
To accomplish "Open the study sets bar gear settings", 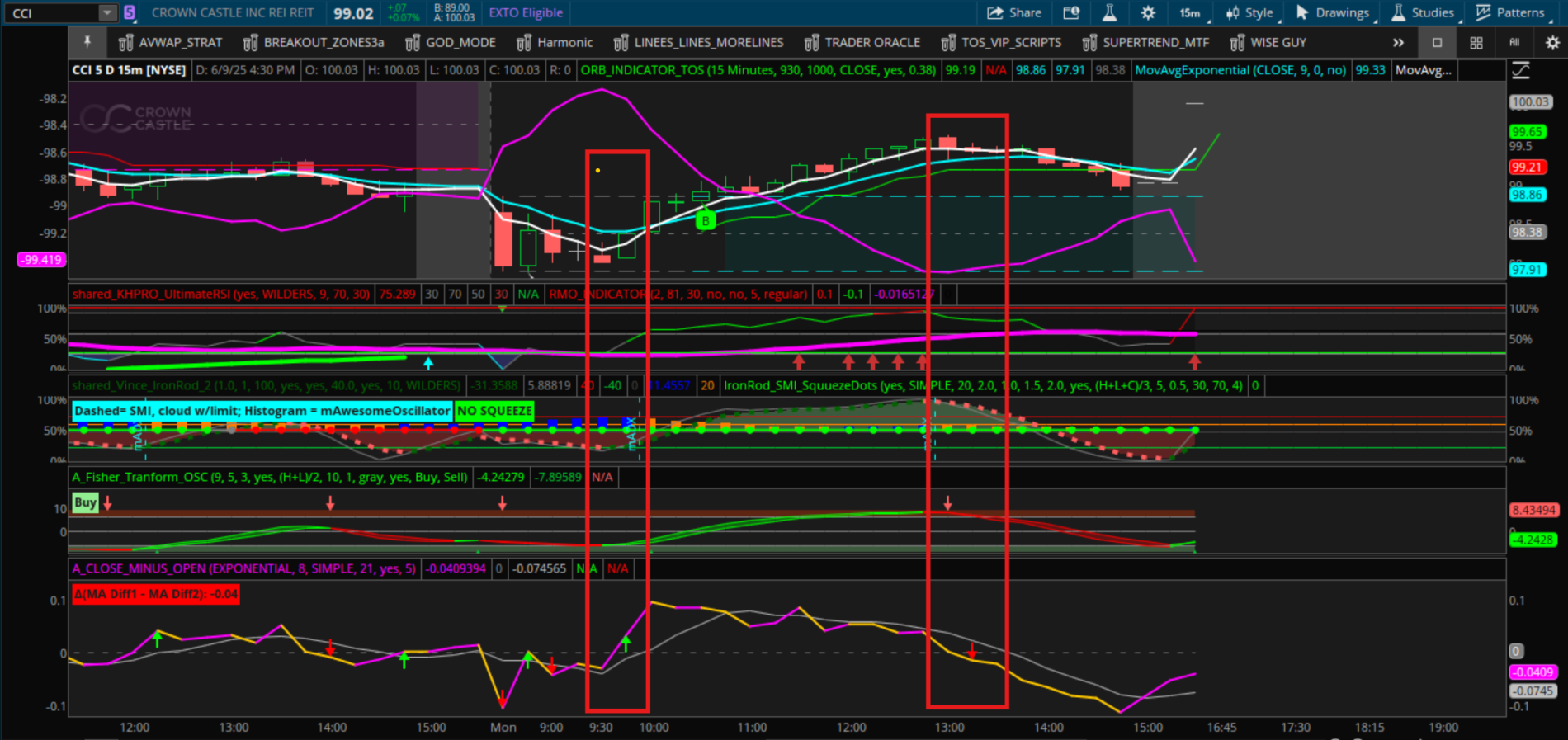I will [1551, 42].
